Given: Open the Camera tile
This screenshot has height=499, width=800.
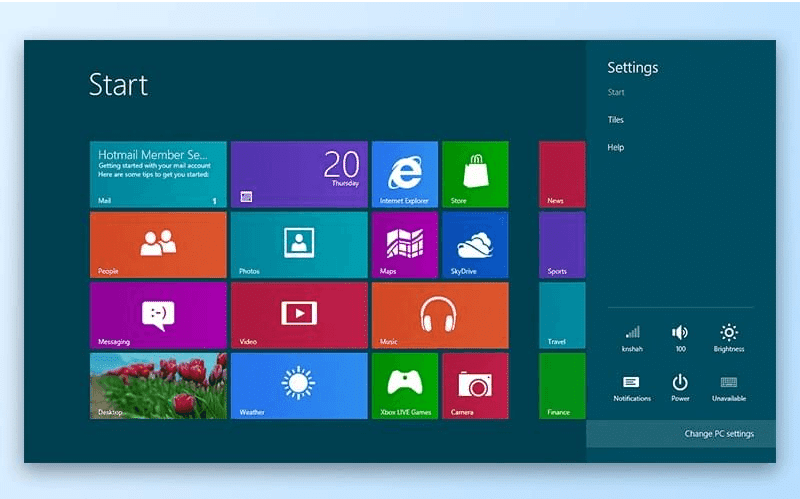Looking at the screenshot, I should 475,386.
